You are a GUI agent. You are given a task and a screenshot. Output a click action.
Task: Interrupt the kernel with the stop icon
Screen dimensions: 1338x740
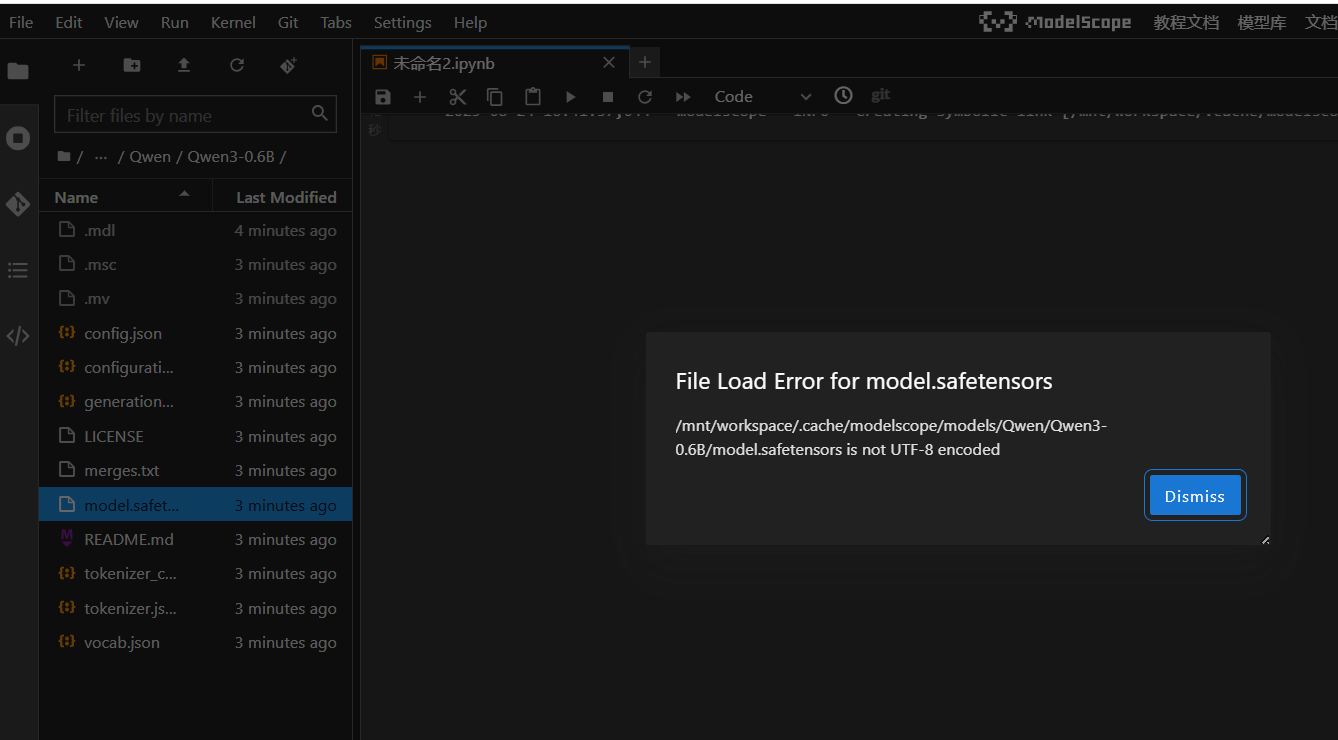pyautogui.click(x=608, y=97)
